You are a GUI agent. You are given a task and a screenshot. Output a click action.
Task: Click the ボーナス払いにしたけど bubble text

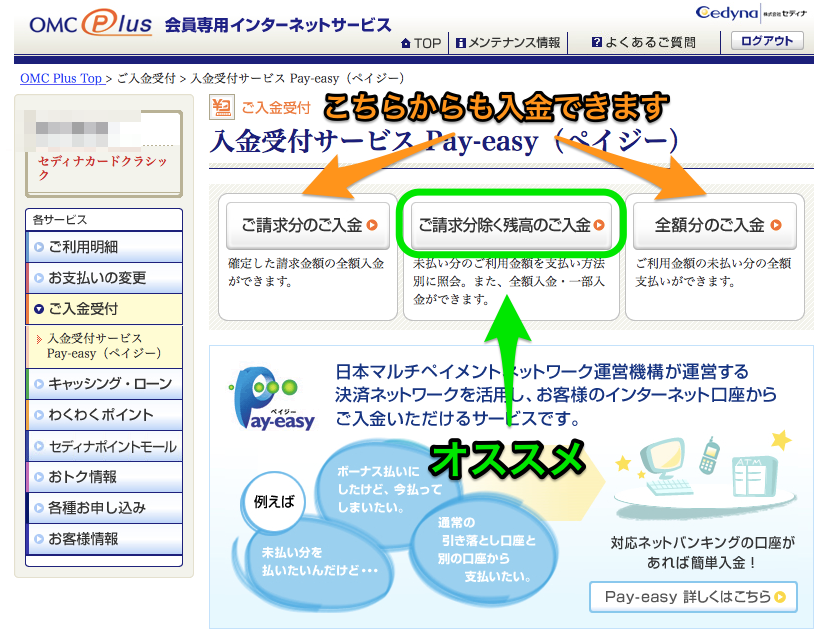point(389,489)
